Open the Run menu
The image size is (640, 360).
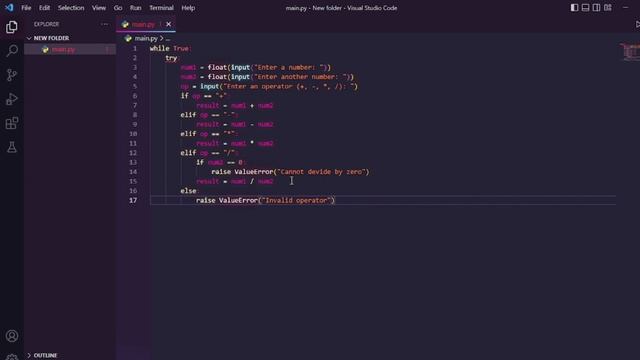pos(136,8)
